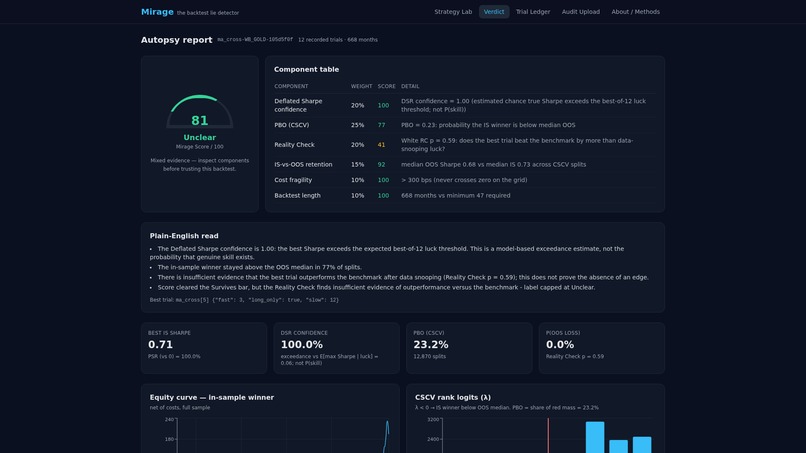Click the Best trial ma_cross[5] parameters line
The height and width of the screenshot is (453, 806).
(244, 300)
